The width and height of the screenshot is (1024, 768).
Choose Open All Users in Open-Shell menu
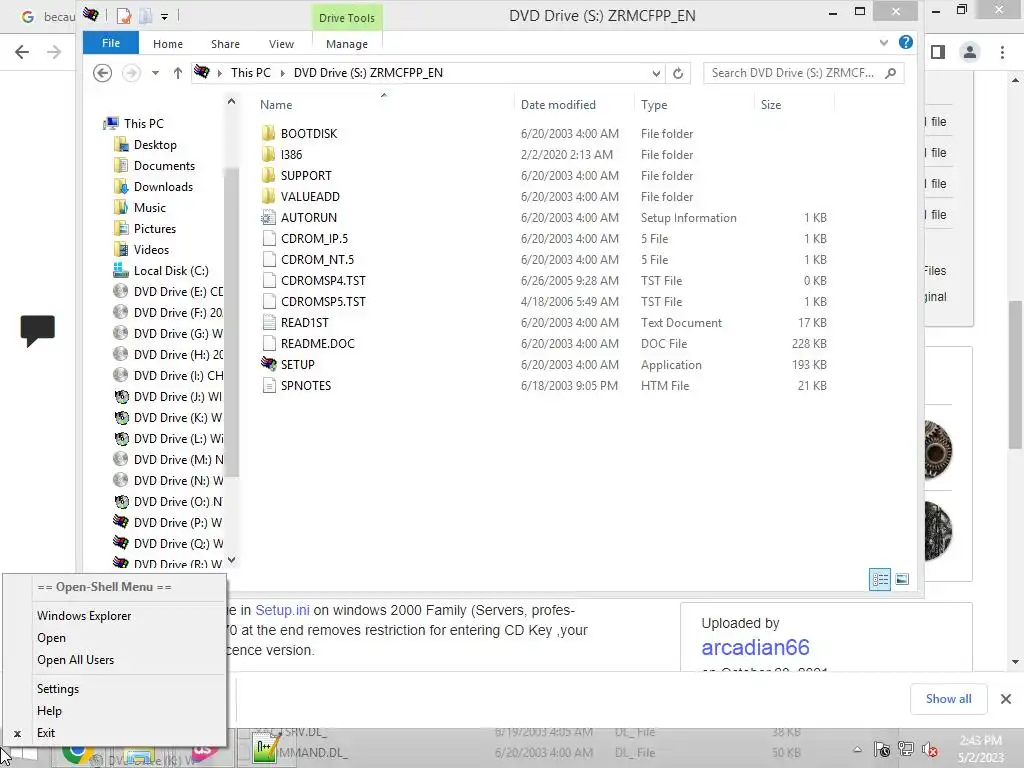point(76,660)
